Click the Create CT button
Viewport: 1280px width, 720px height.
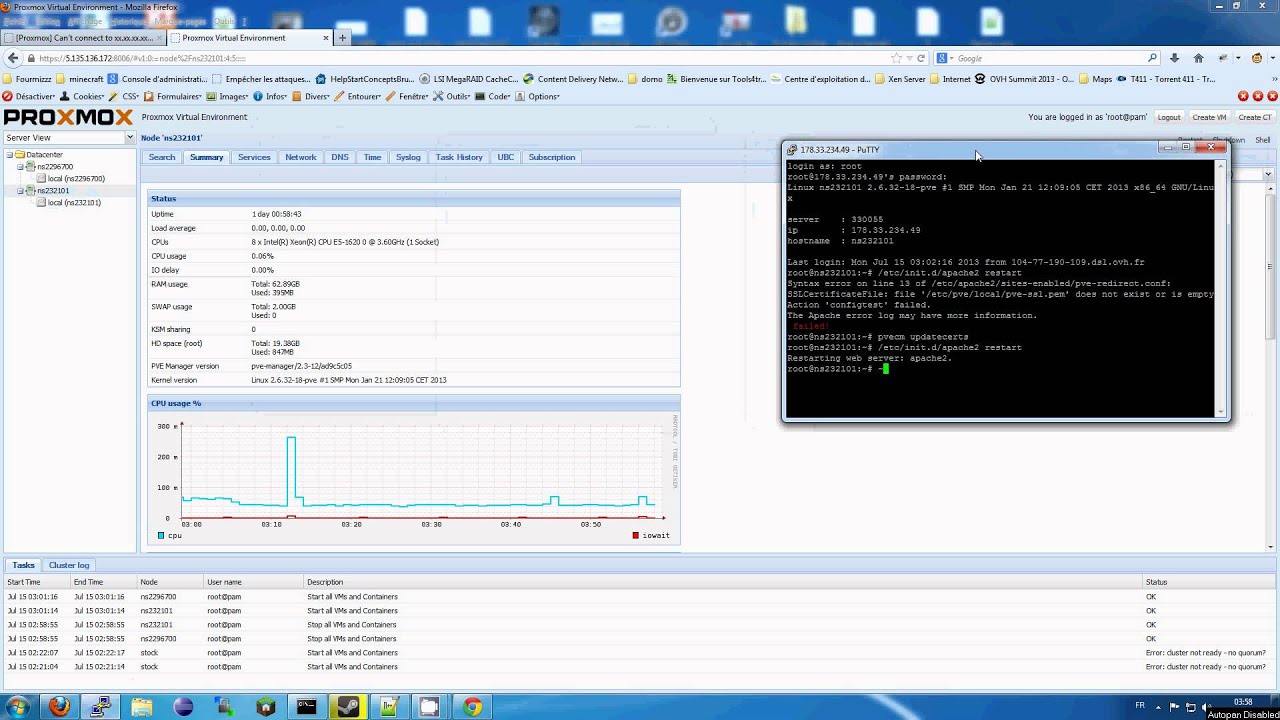1255,117
